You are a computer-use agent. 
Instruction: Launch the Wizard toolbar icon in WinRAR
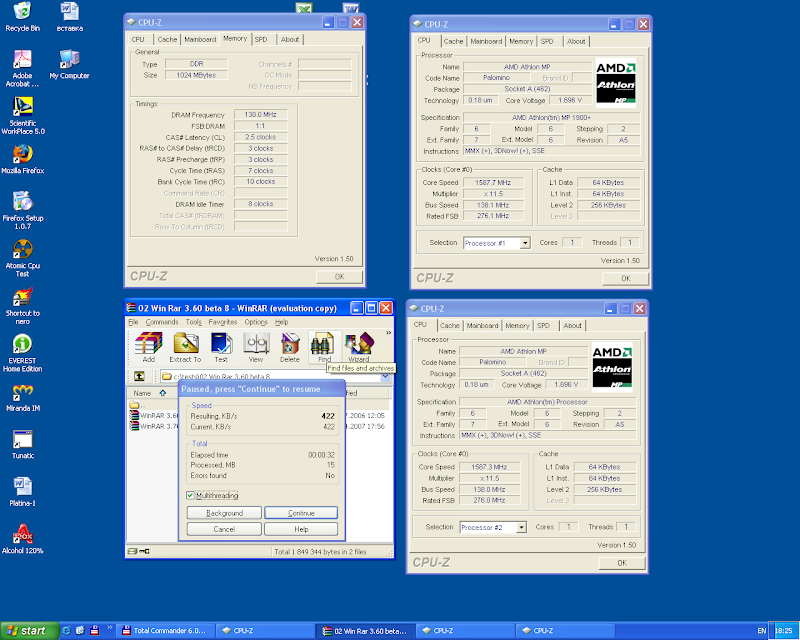coord(358,345)
